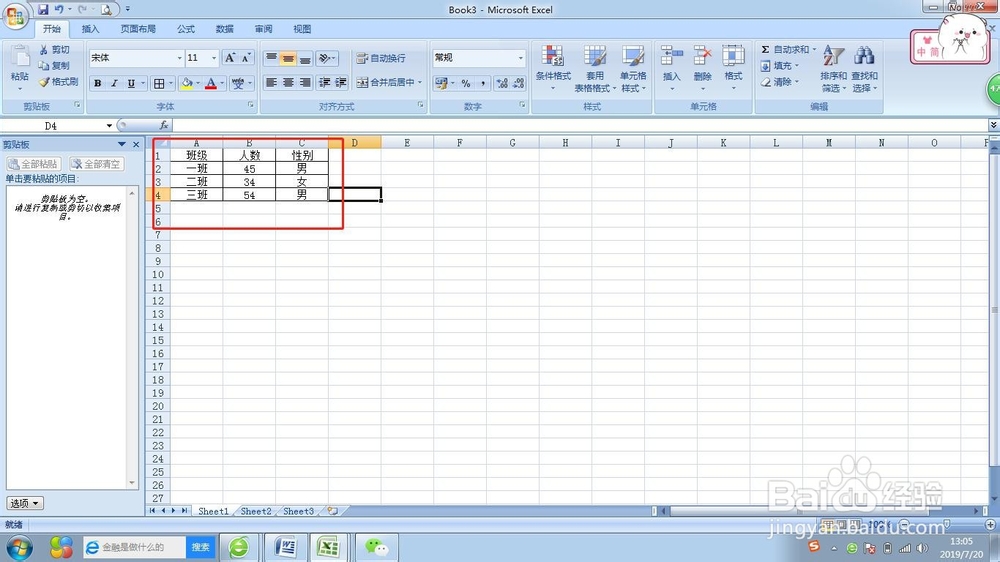
Task: Click the increase indent icon
Action: (x=341, y=82)
